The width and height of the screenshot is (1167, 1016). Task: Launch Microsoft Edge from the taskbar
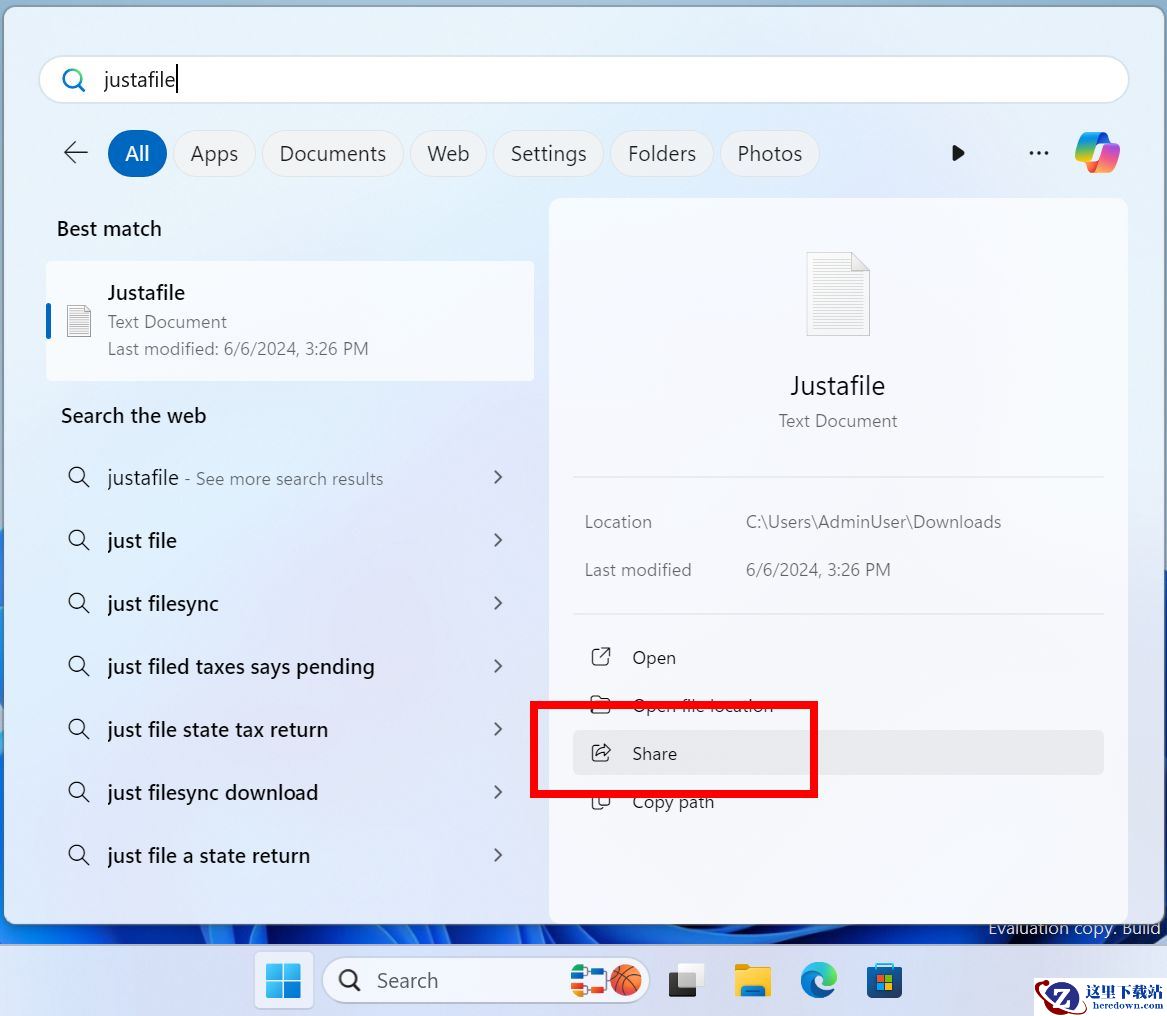pyautogui.click(x=819, y=980)
